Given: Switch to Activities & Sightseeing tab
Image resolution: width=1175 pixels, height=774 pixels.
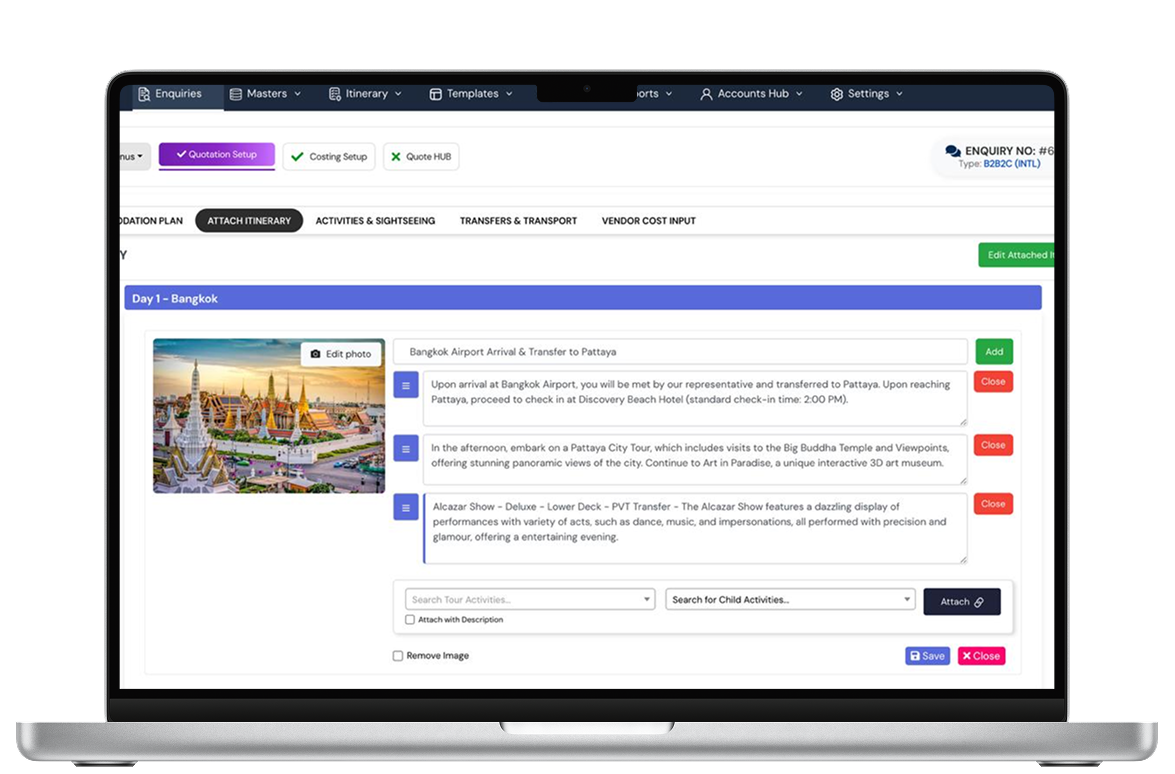Looking at the screenshot, I should pyautogui.click(x=375, y=221).
